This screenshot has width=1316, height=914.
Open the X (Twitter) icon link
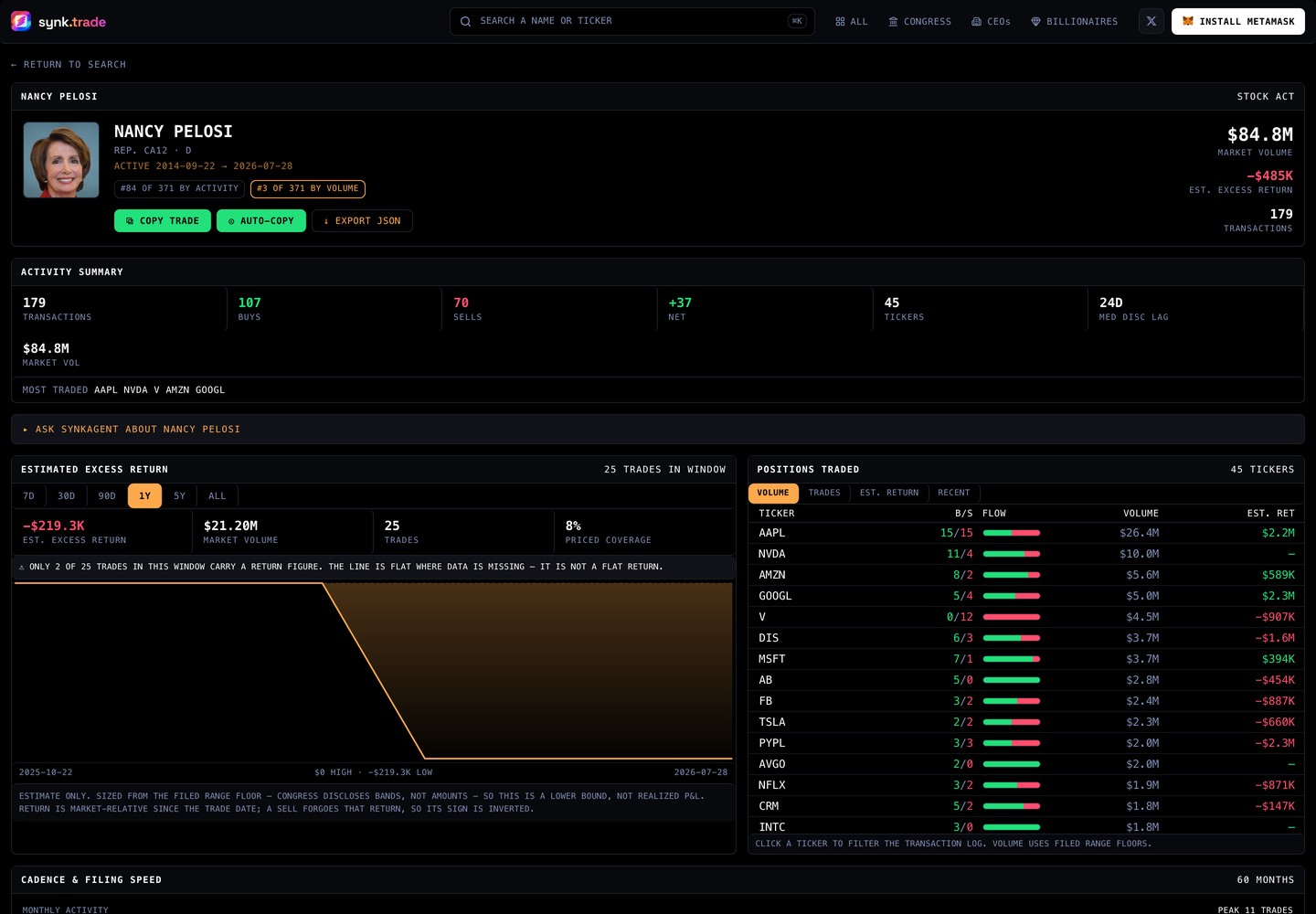(1151, 21)
